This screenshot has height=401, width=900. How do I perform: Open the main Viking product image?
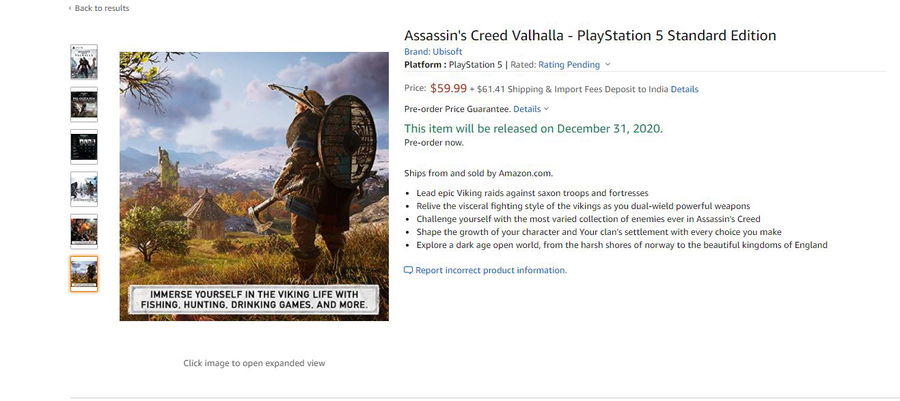(254, 186)
